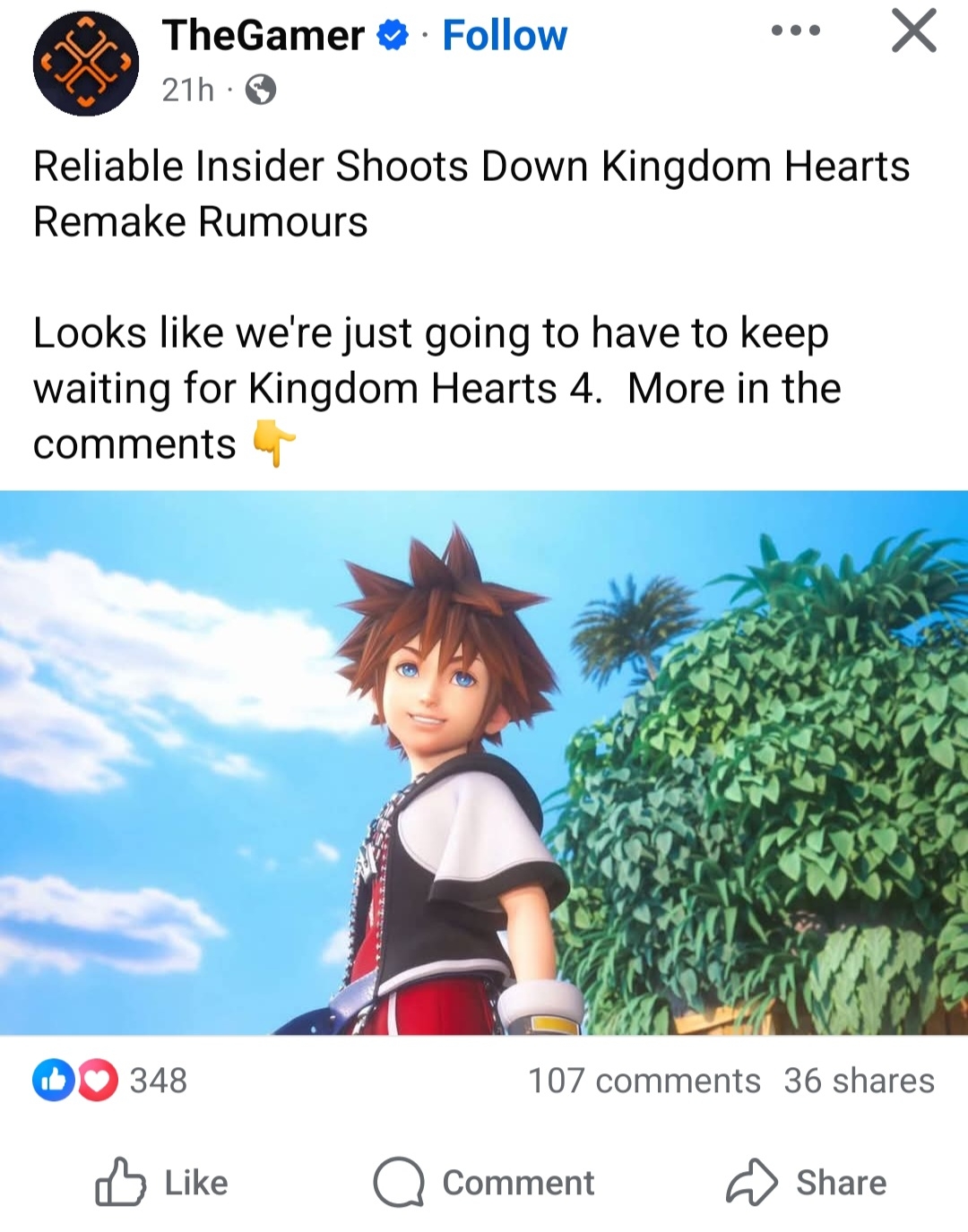968x1232 pixels.
Task: Follow TheGamer page
Action: 505,36
